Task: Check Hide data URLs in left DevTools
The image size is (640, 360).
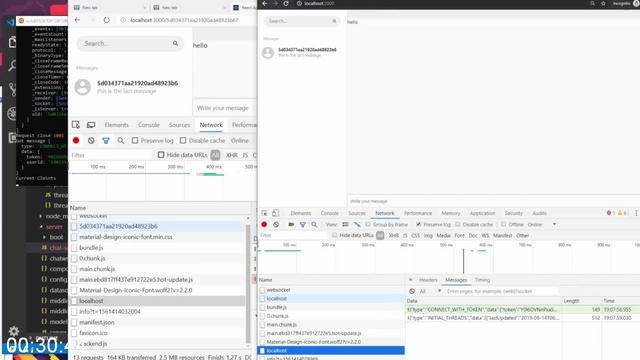Action: click(x=161, y=155)
